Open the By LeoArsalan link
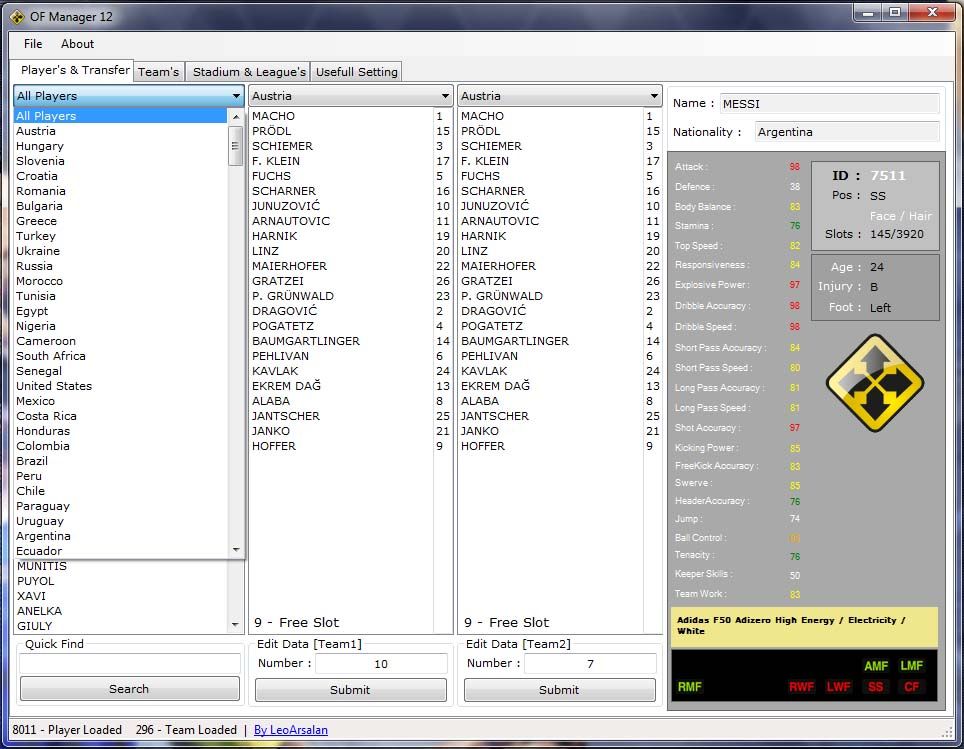The width and height of the screenshot is (964, 749). click(290, 730)
